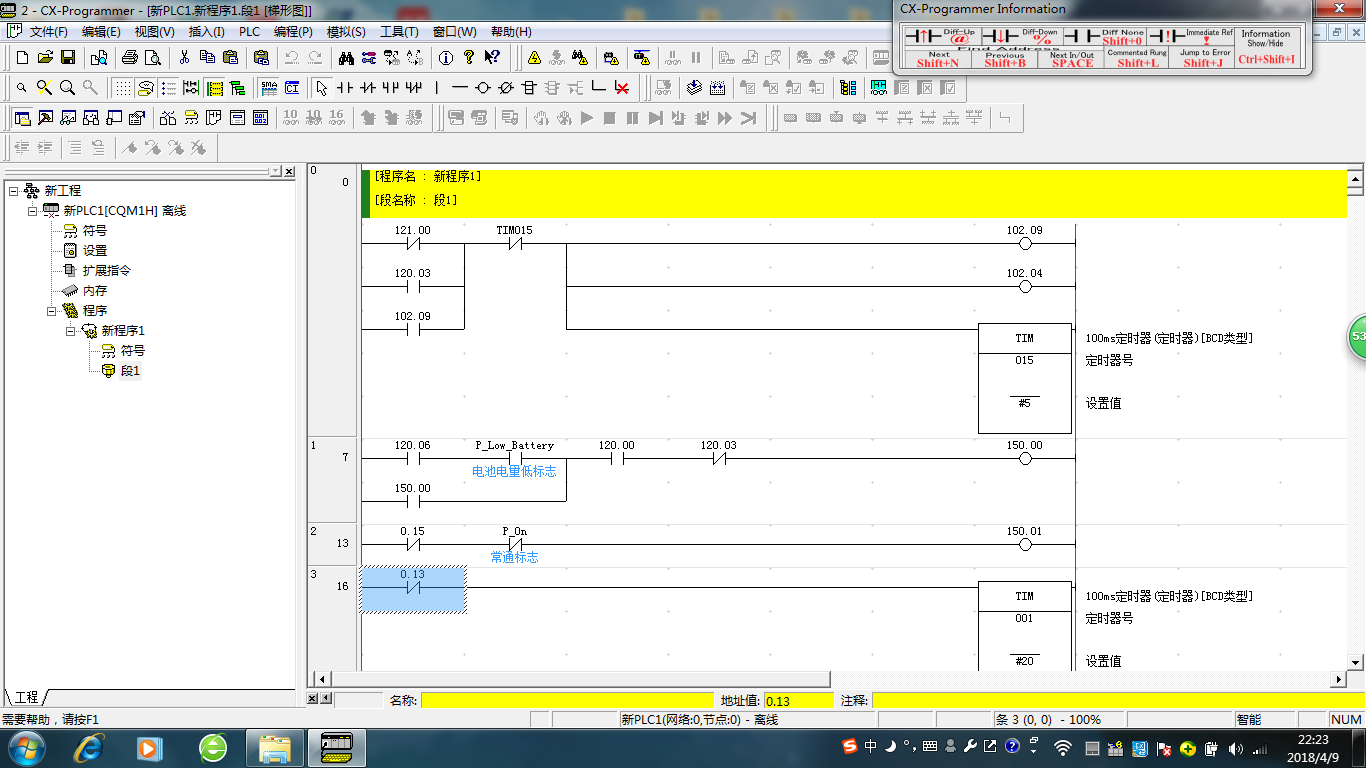Toggle the project workspace view button
The image size is (1366, 768).
22,118
